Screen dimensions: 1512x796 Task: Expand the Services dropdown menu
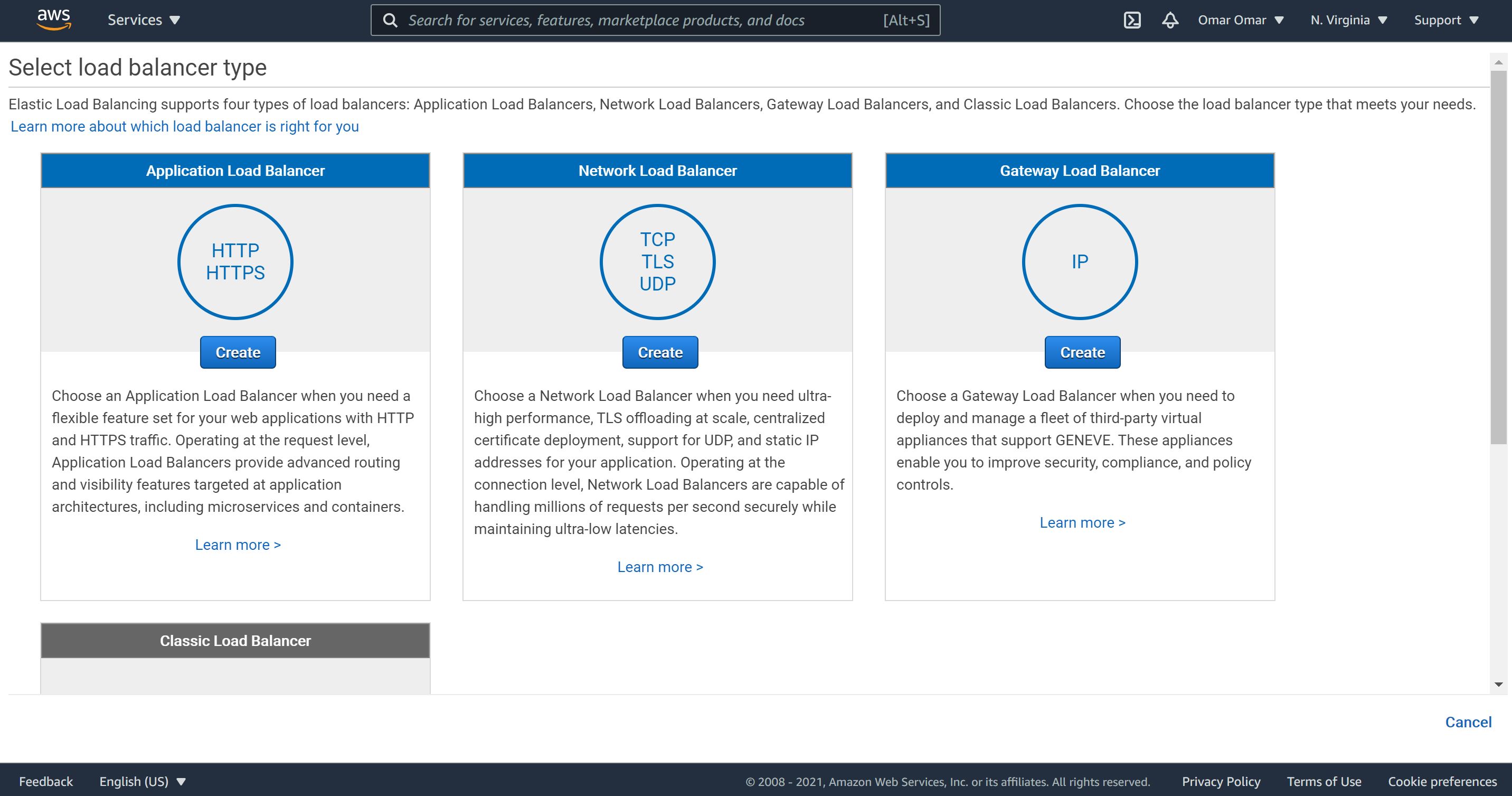point(145,19)
